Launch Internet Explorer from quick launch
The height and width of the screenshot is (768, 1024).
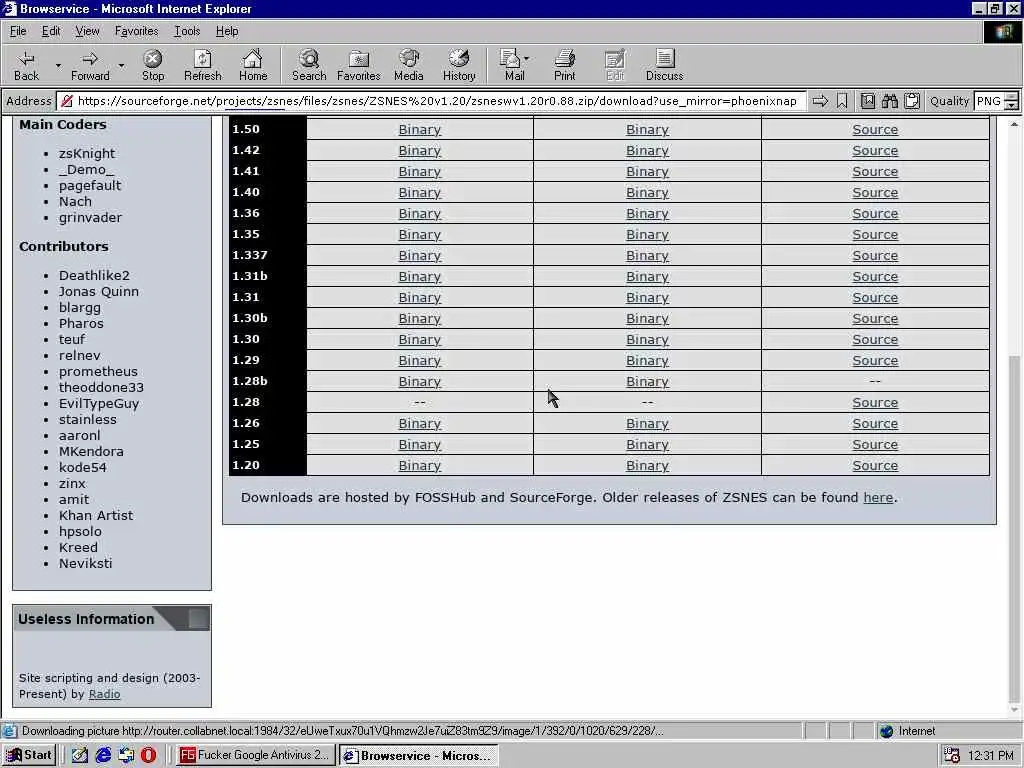pyautogui.click(x=103, y=755)
